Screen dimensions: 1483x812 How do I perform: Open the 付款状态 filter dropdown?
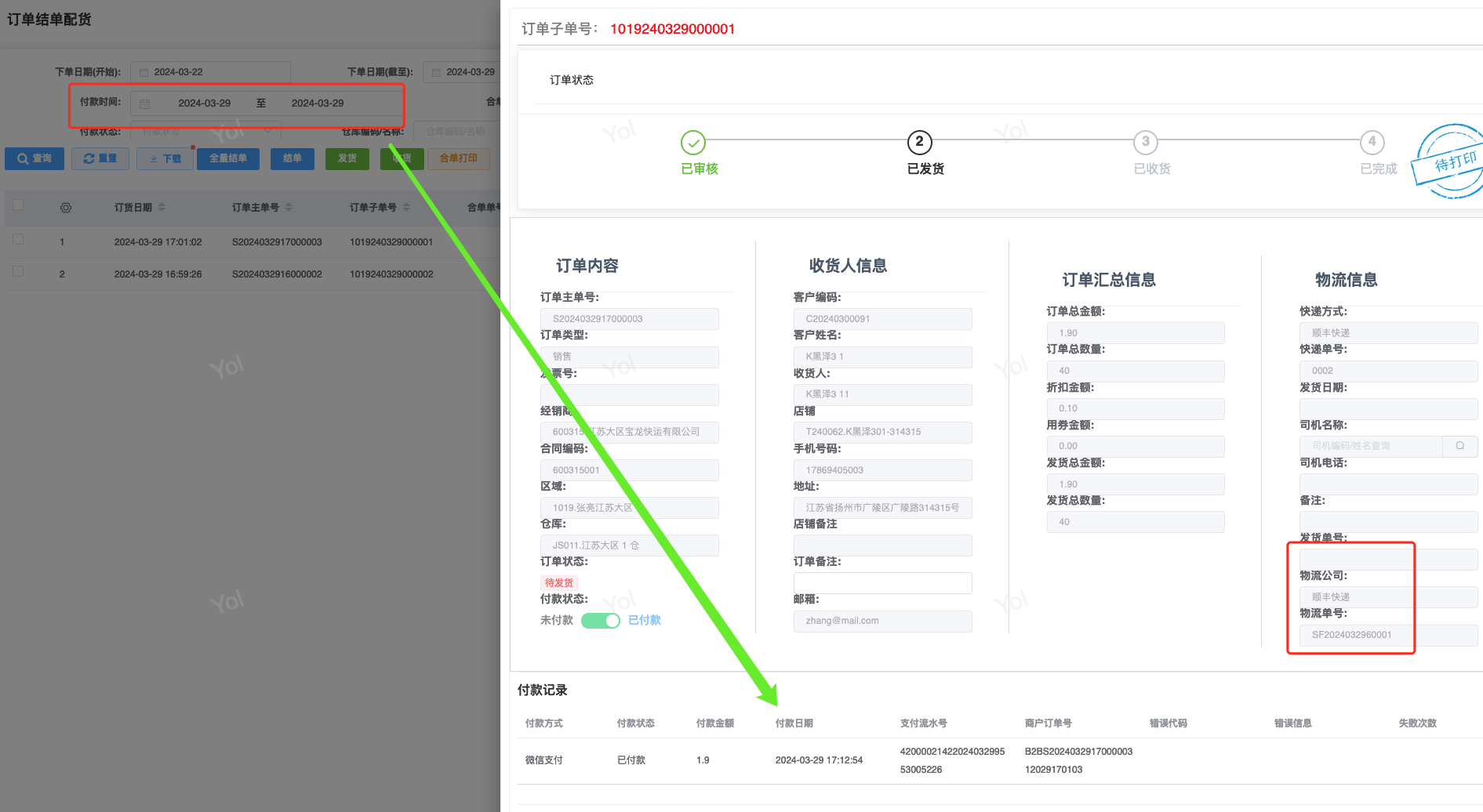click(205, 131)
